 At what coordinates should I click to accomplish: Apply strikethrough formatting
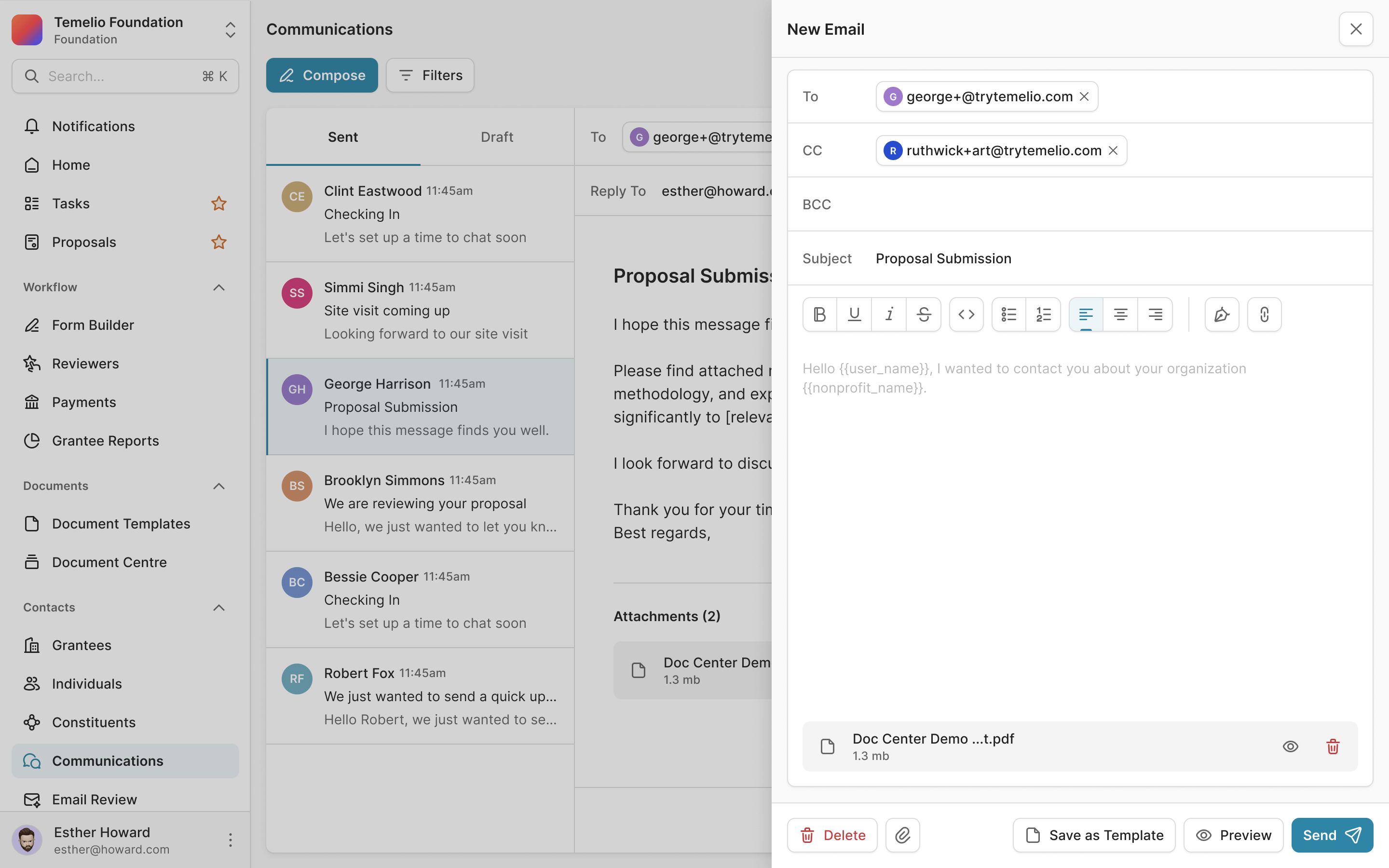[x=923, y=314]
